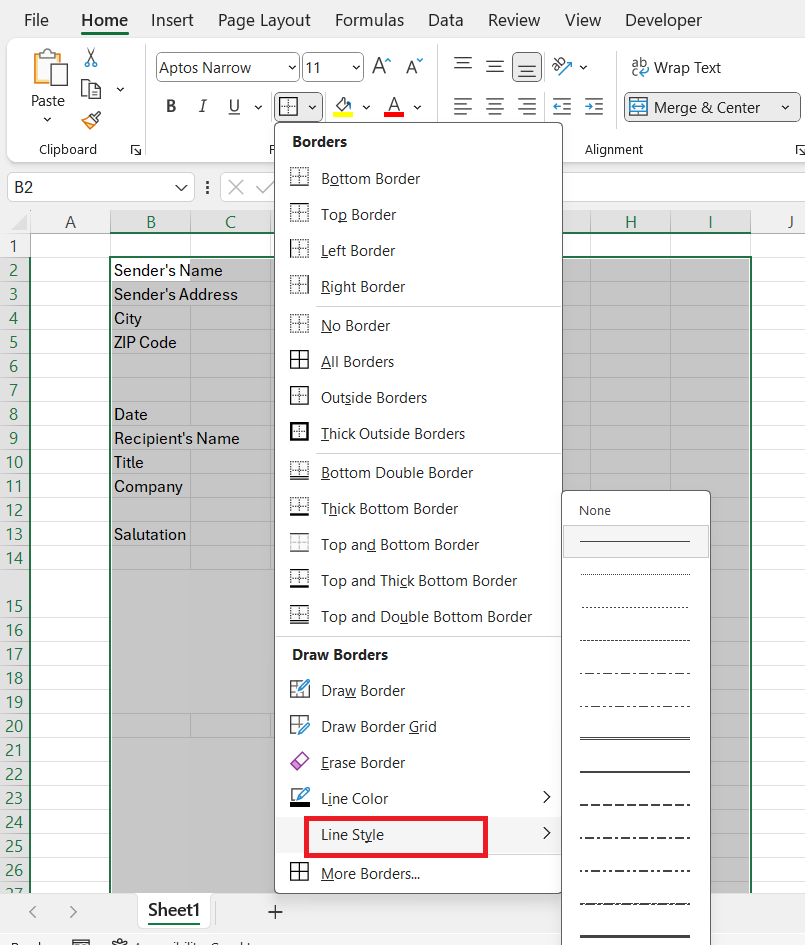Click Increase Font Size icon
Screen dimensions: 805x945
pyautogui.click(x=381, y=66)
